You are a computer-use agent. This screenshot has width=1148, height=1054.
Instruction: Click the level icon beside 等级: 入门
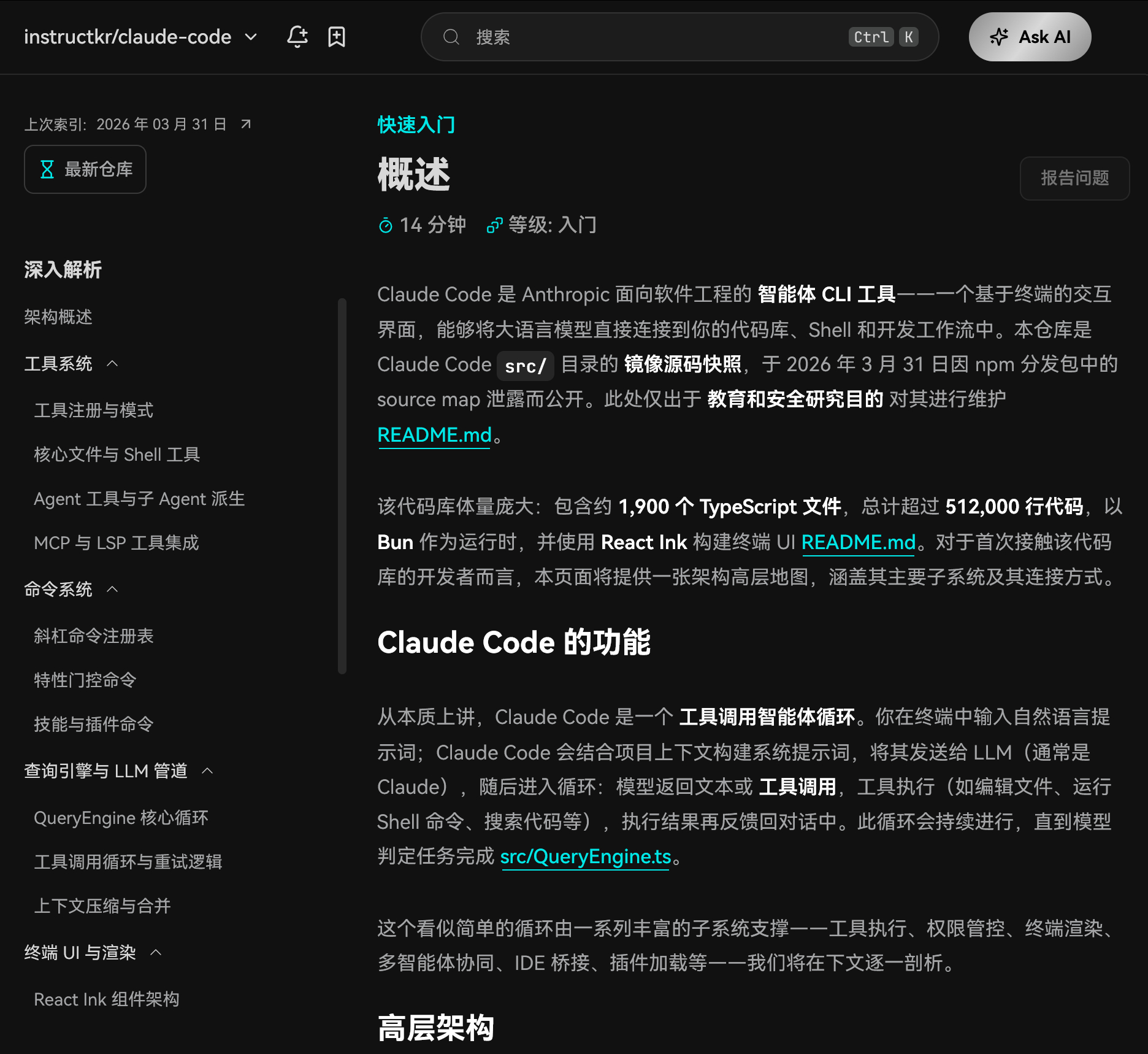(x=496, y=225)
